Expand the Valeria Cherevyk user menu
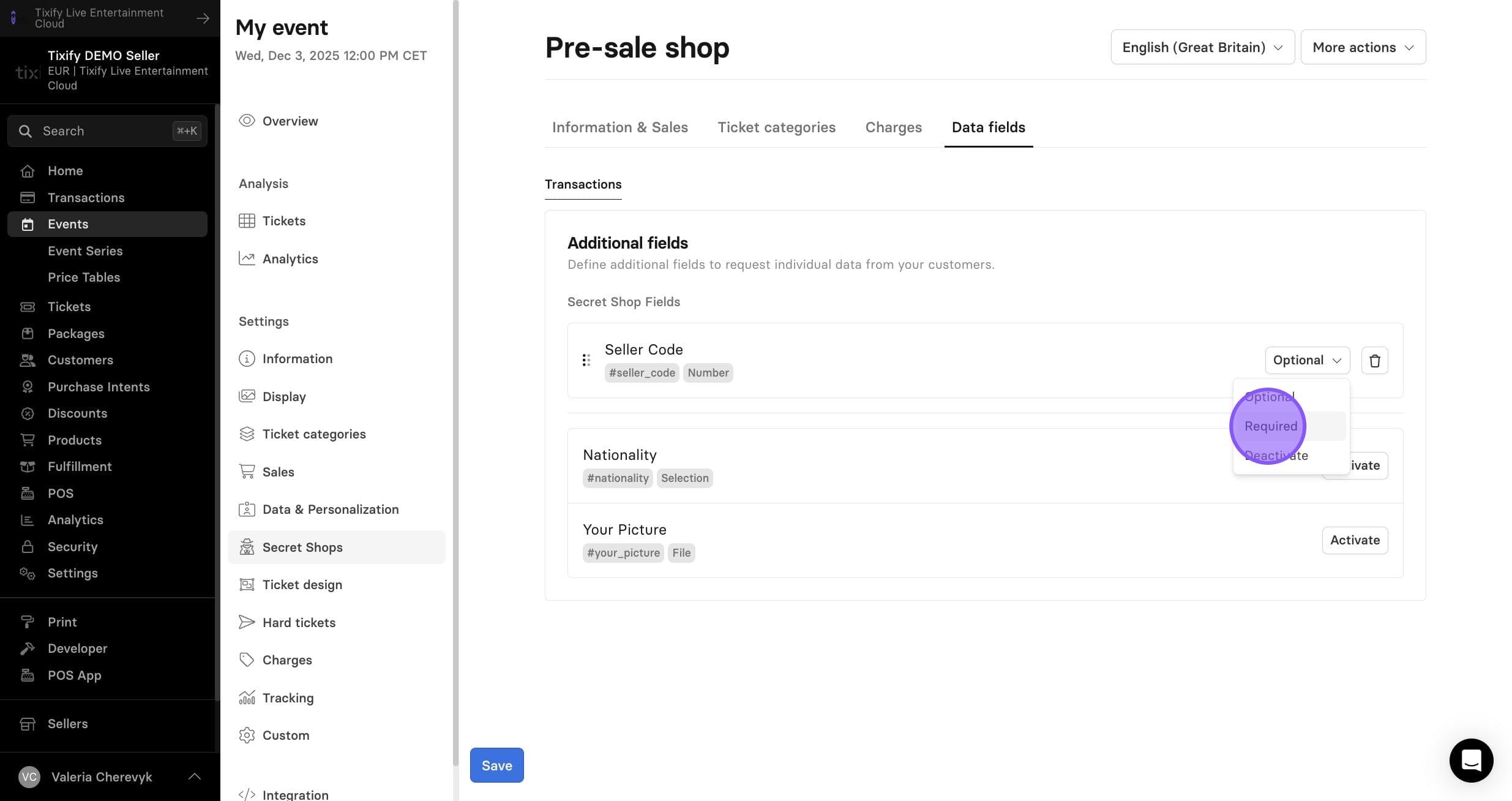Viewport: 1512px width, 801px height. 110,777
